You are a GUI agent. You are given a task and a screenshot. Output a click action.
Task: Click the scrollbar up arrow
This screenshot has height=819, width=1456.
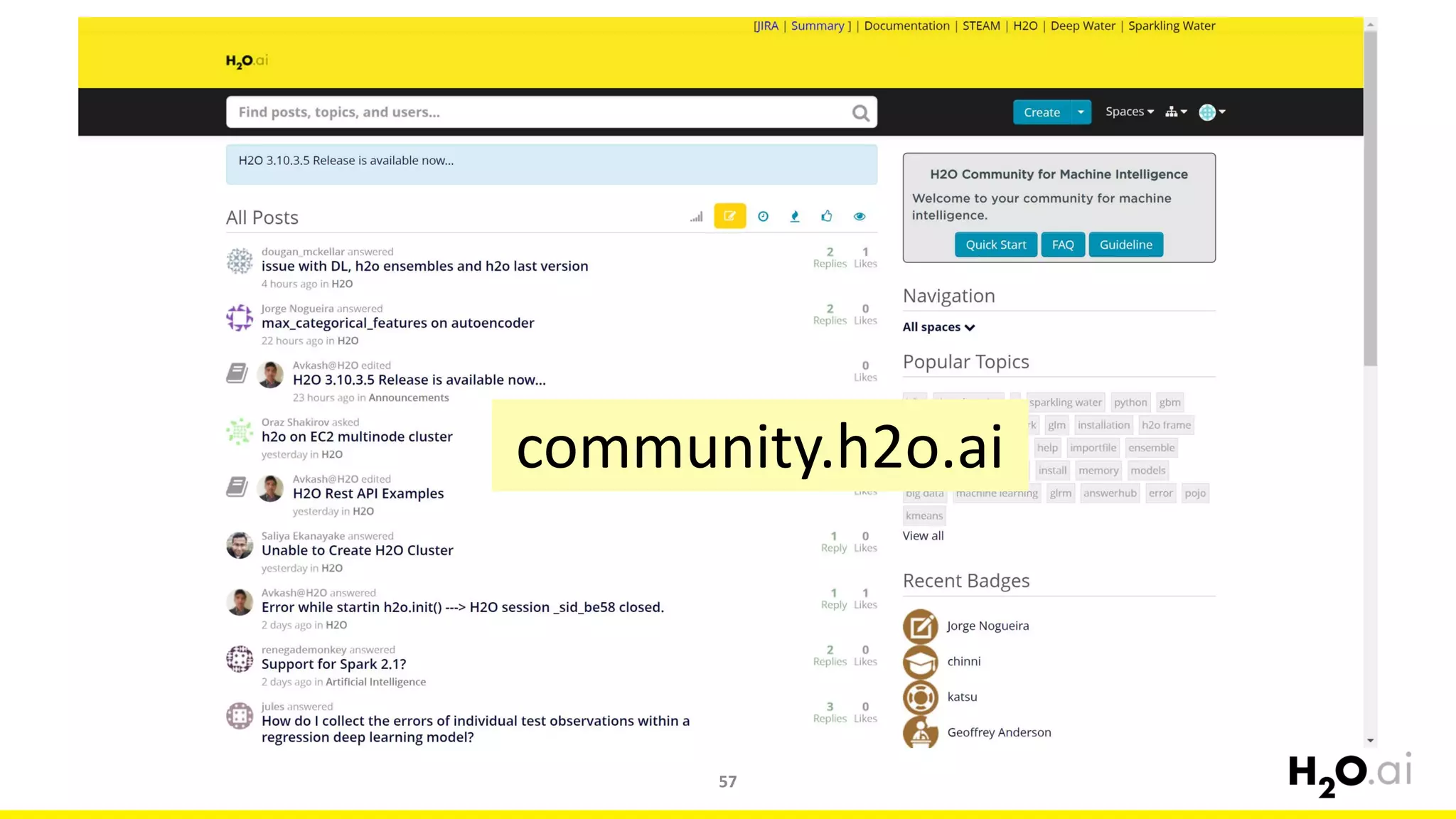pos(1370,24)
